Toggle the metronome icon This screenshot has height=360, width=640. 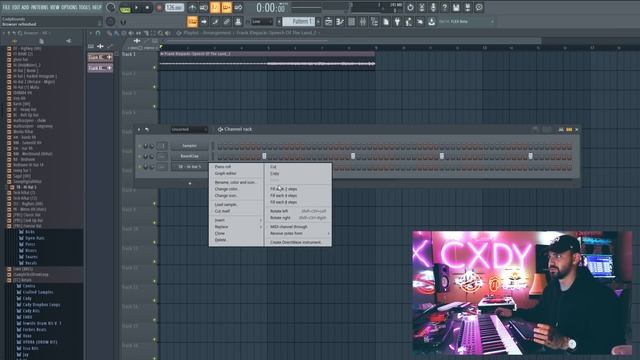[x=192, y=8]
